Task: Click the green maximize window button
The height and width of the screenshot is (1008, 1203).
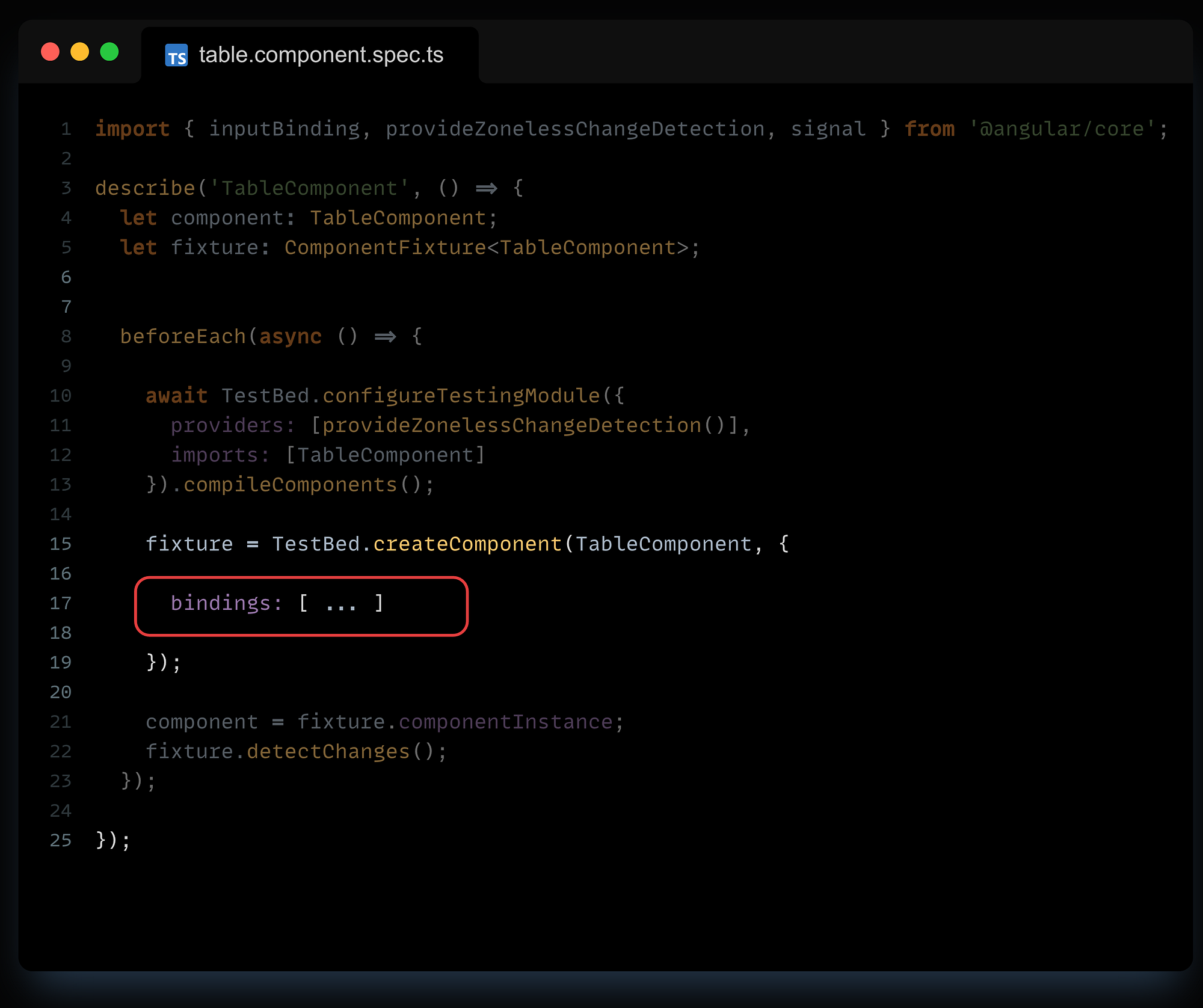Action: [109, 52]
